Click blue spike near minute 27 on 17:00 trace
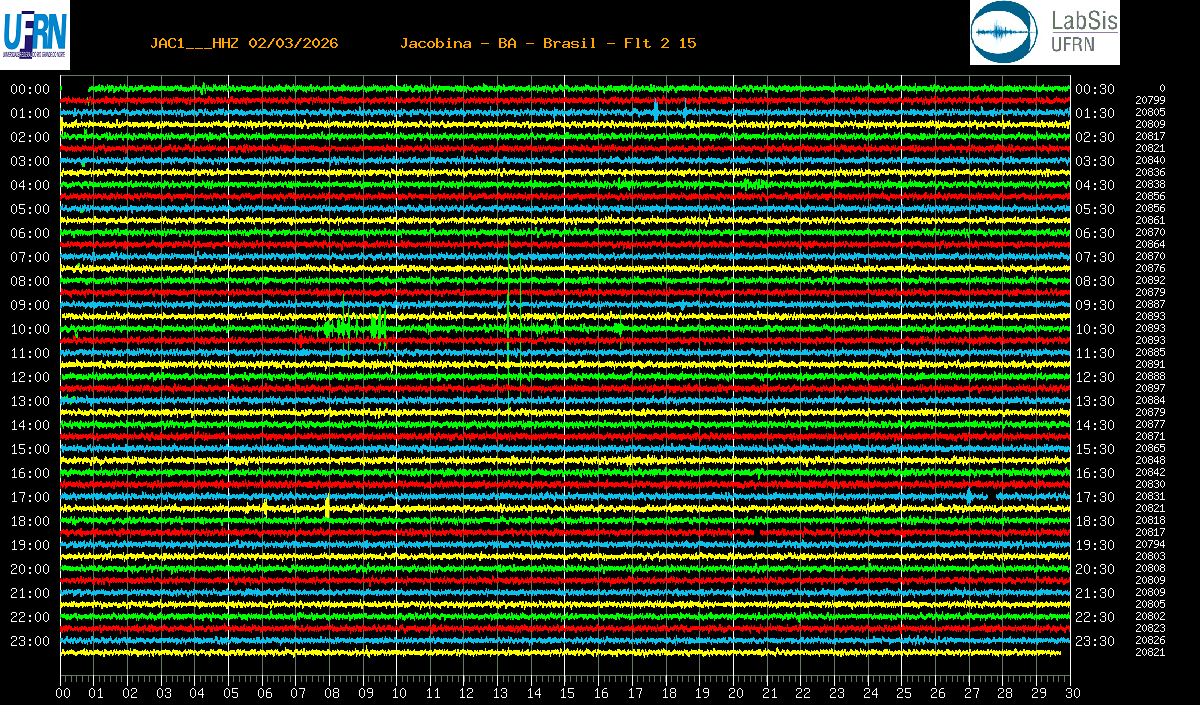This screenshot has width=1200, height=705. 969,496
